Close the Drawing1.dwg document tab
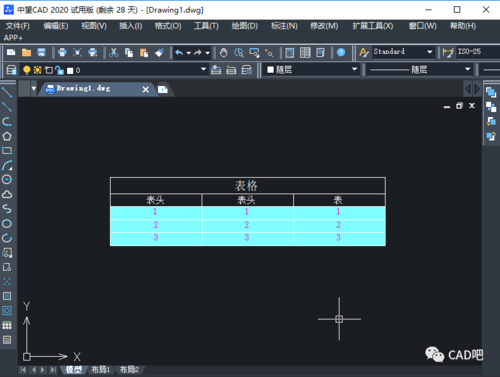This screenshot has height=377, width=500. (146, 89)
